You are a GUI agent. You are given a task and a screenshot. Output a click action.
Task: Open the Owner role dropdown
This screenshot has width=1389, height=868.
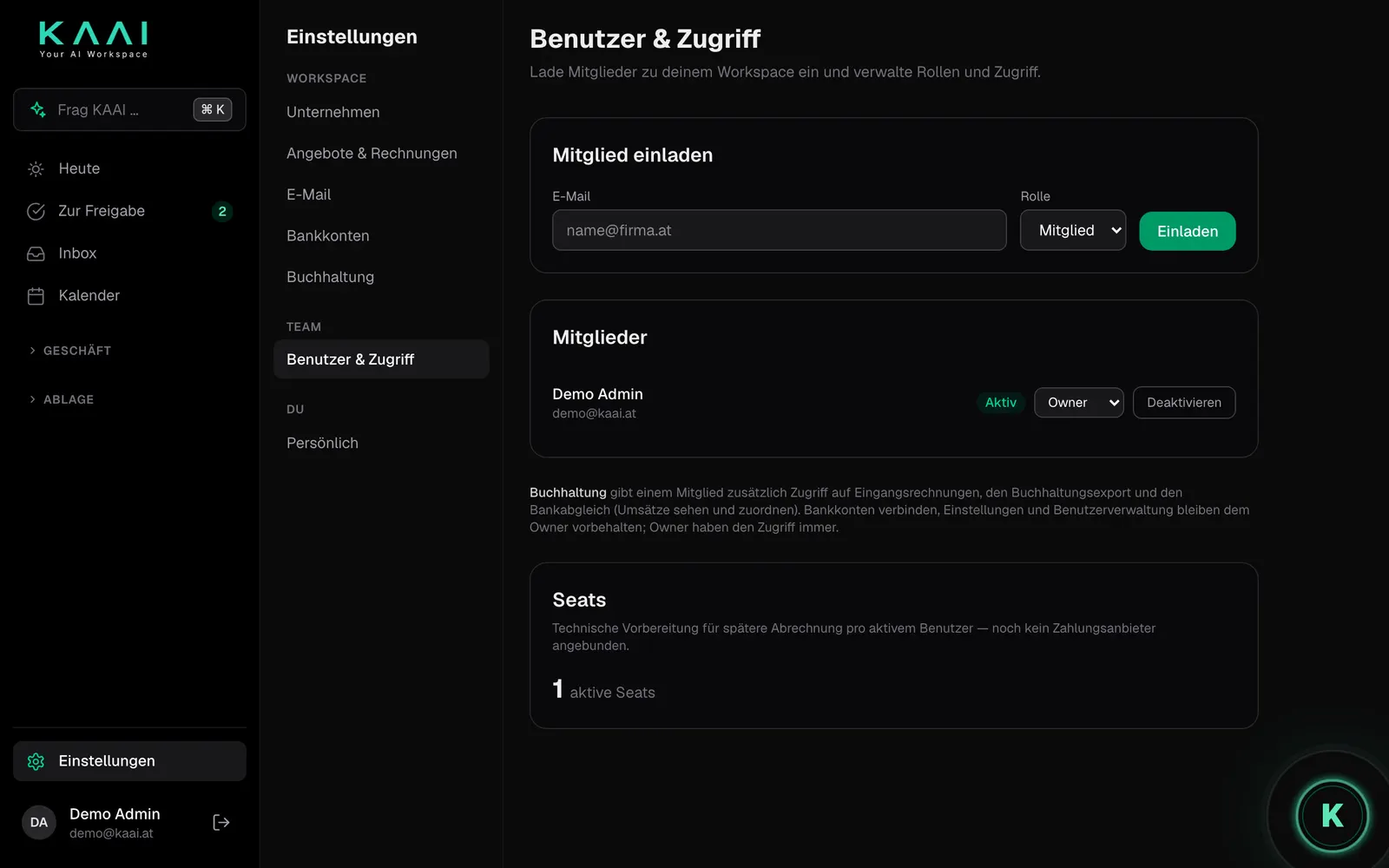(1078, 403)
